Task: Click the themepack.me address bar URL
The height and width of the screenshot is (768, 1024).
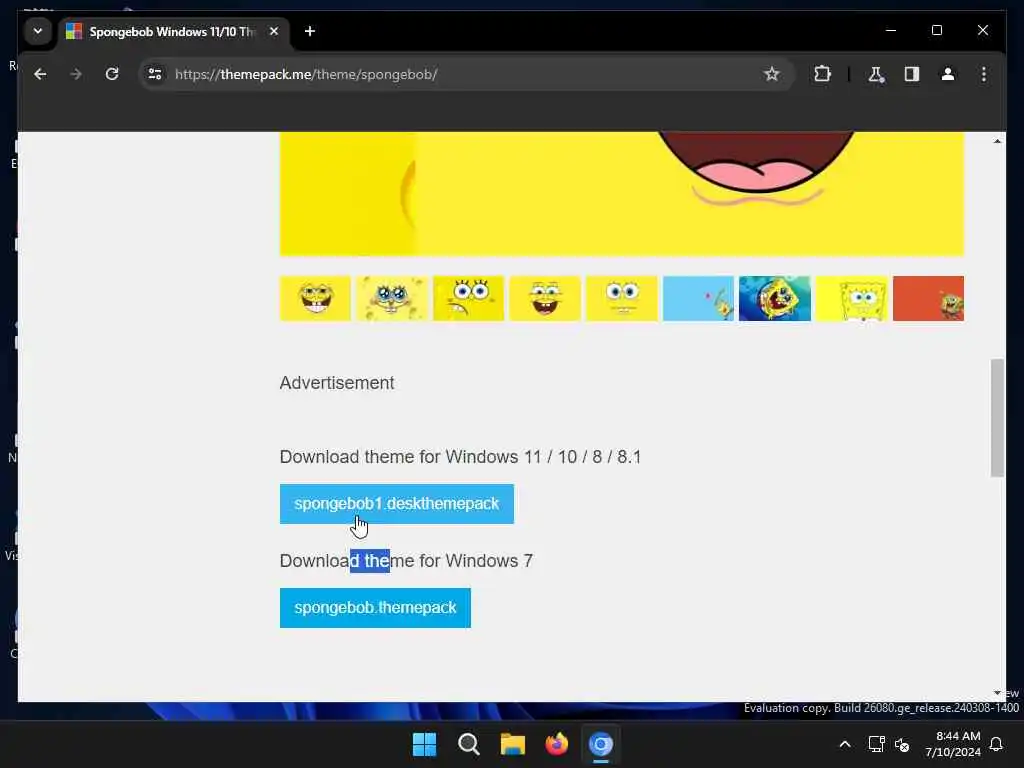Action: point(306,74)
